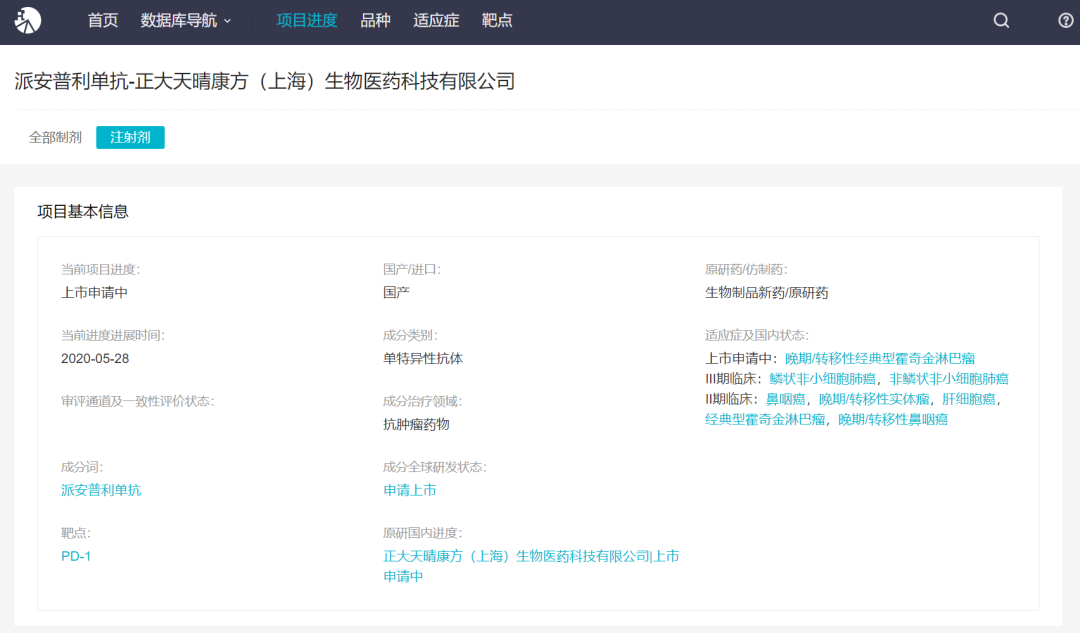1080x633 pixels.
Task: Click the 非鳞状非小细胞肺癌 indication link
Action: point(949,379)
